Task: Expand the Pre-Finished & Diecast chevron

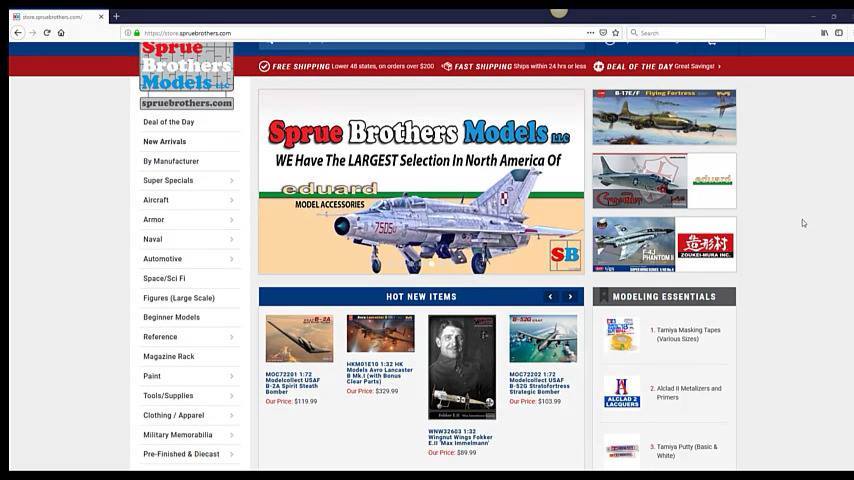Action: tap(231, 454)
